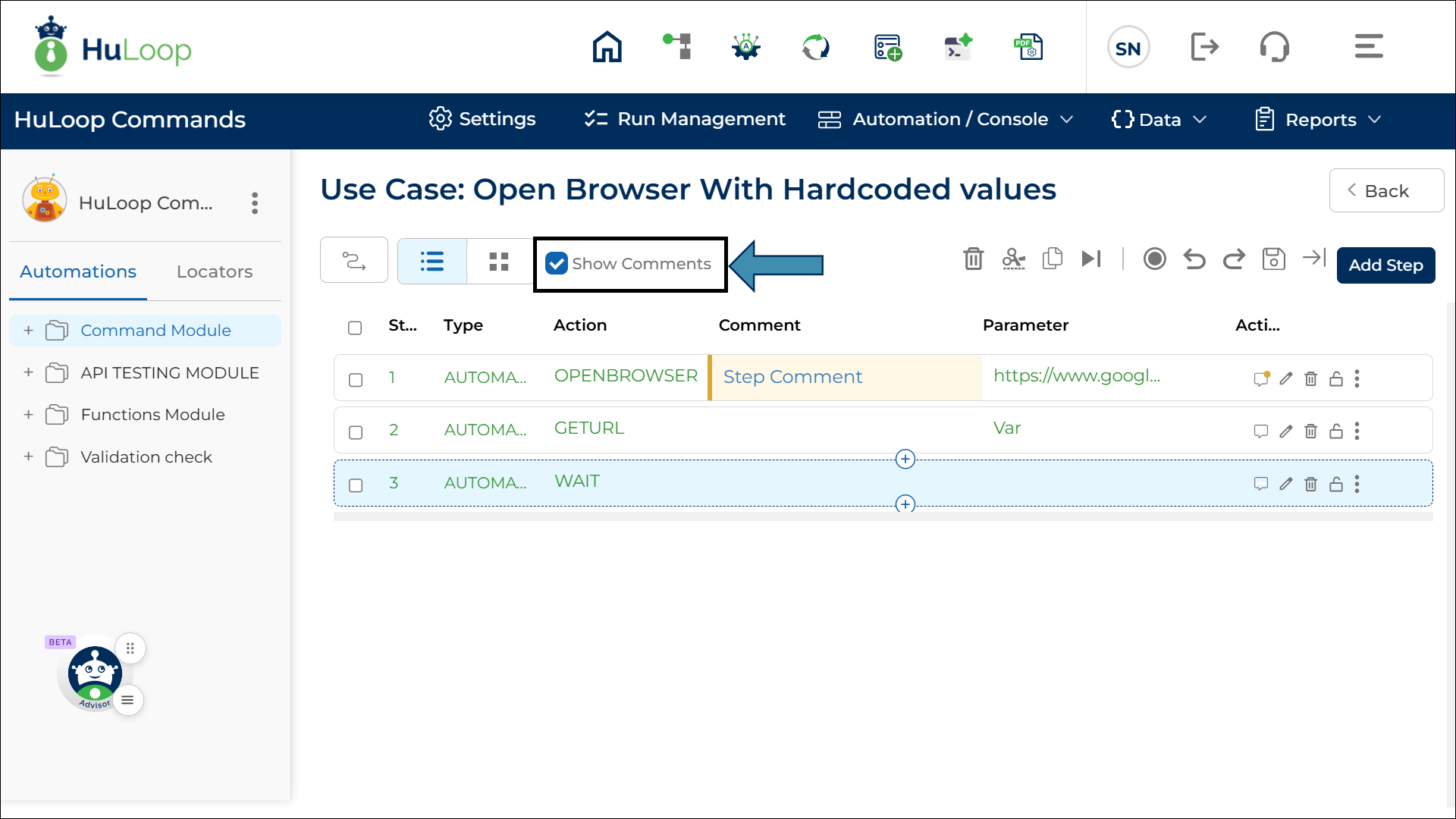The width and height of the screenshot is (1456, 819).
Task: Switch to list view layout
Action: point(432,262)
